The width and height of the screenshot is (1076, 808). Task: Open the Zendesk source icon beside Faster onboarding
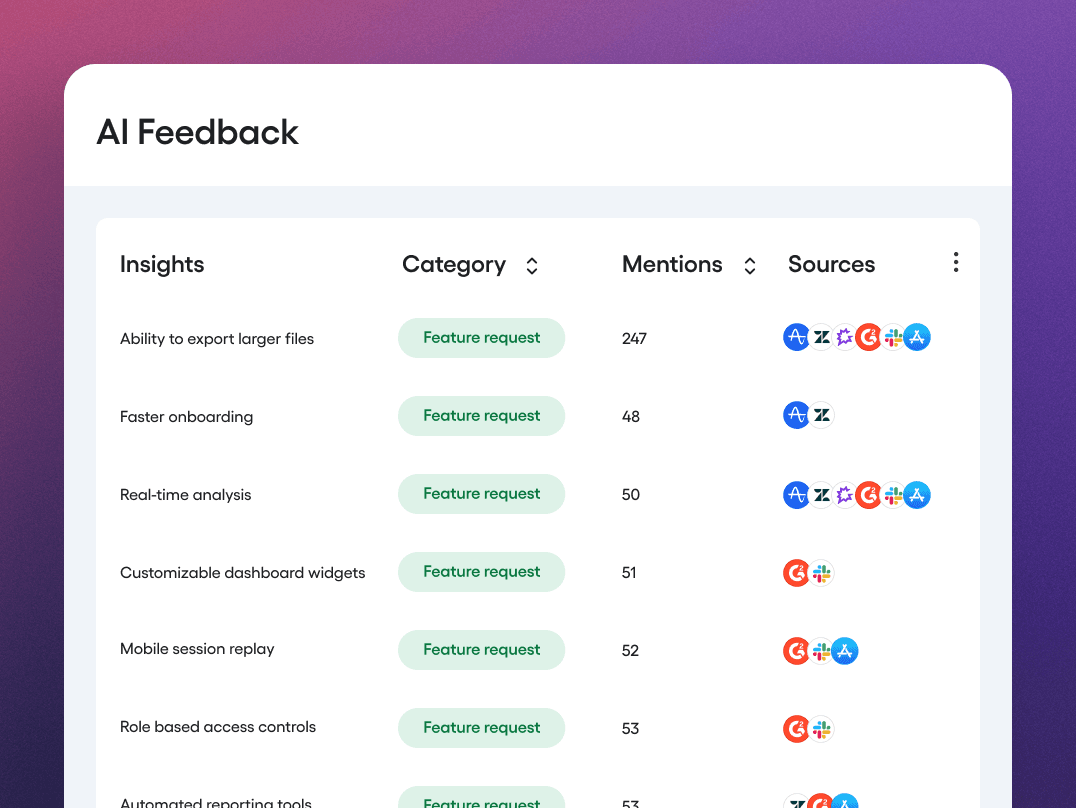(x=821, y=414)
